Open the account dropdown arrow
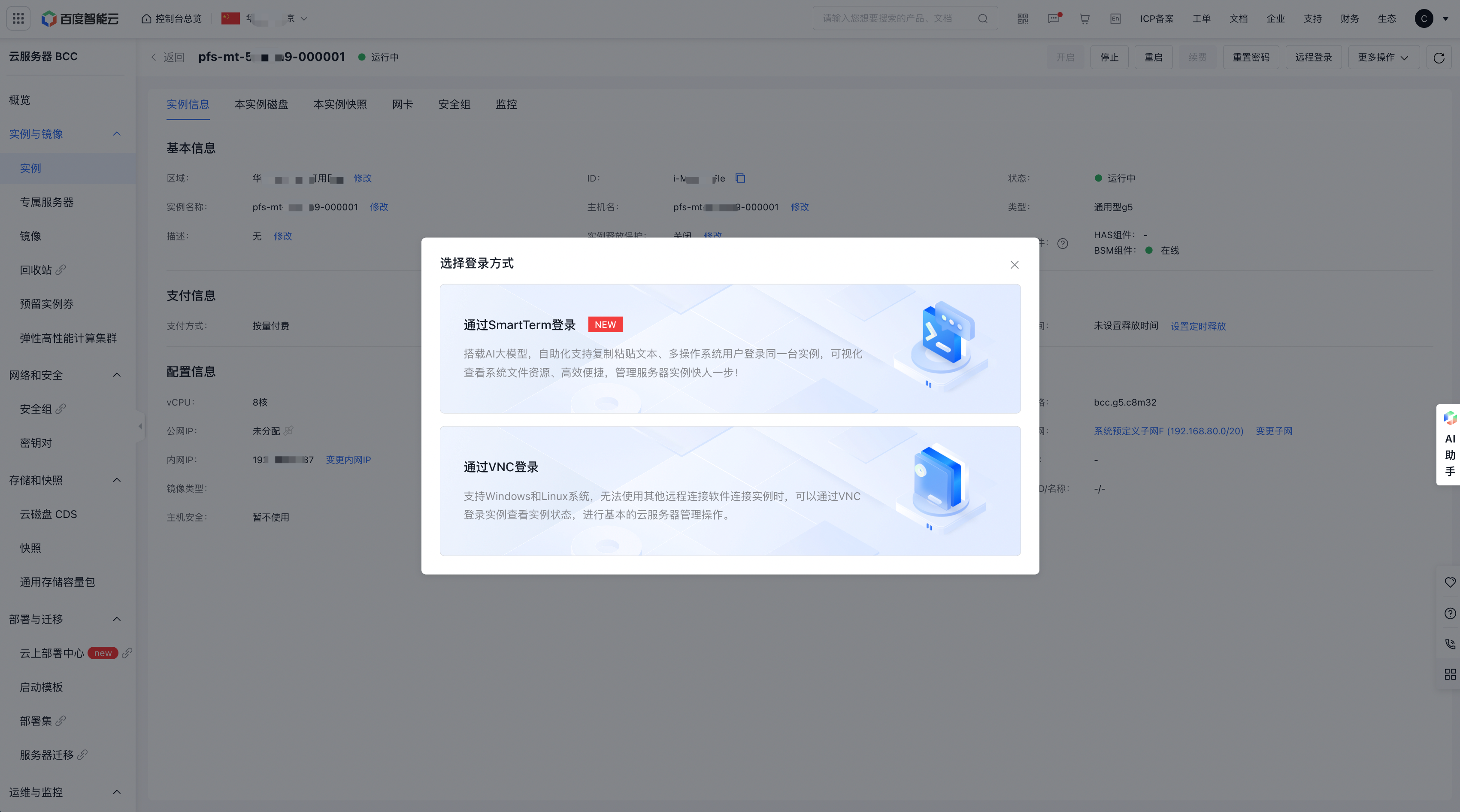The height and width of the screenshot is (812, 1460). click(x=1445, y=19)
